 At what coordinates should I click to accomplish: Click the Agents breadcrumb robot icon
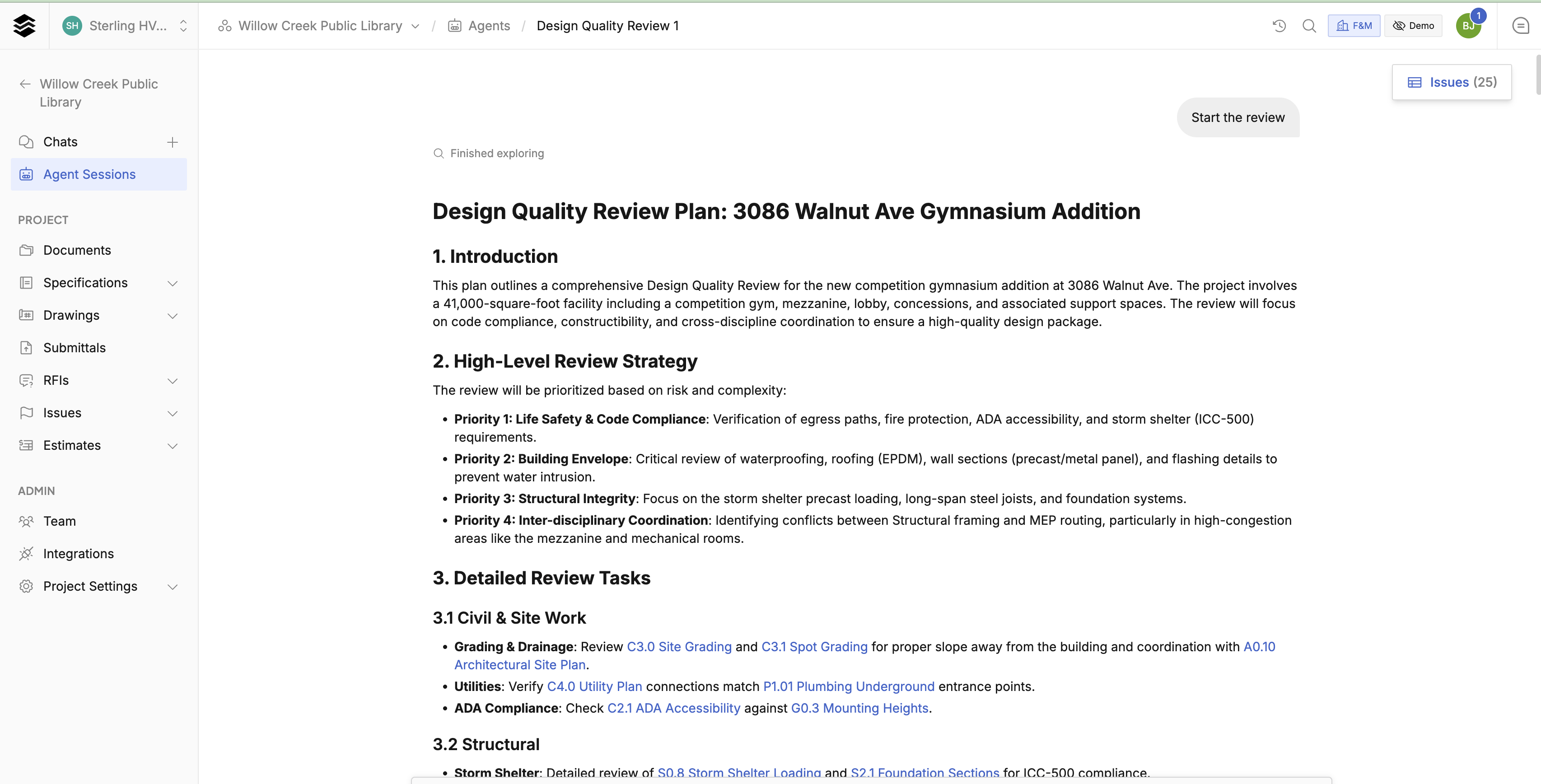(455, 26)
